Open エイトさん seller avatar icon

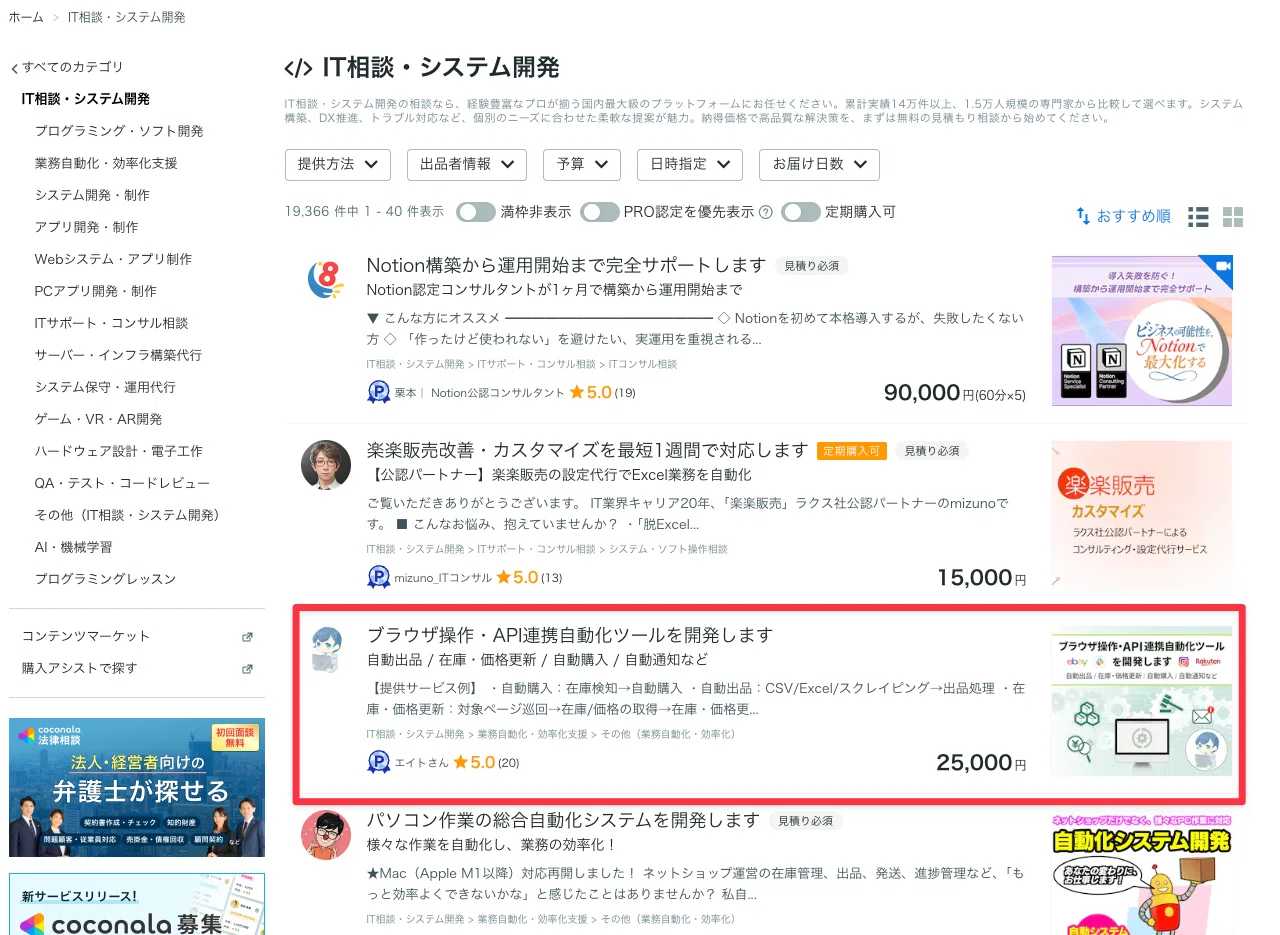(326, 649)
